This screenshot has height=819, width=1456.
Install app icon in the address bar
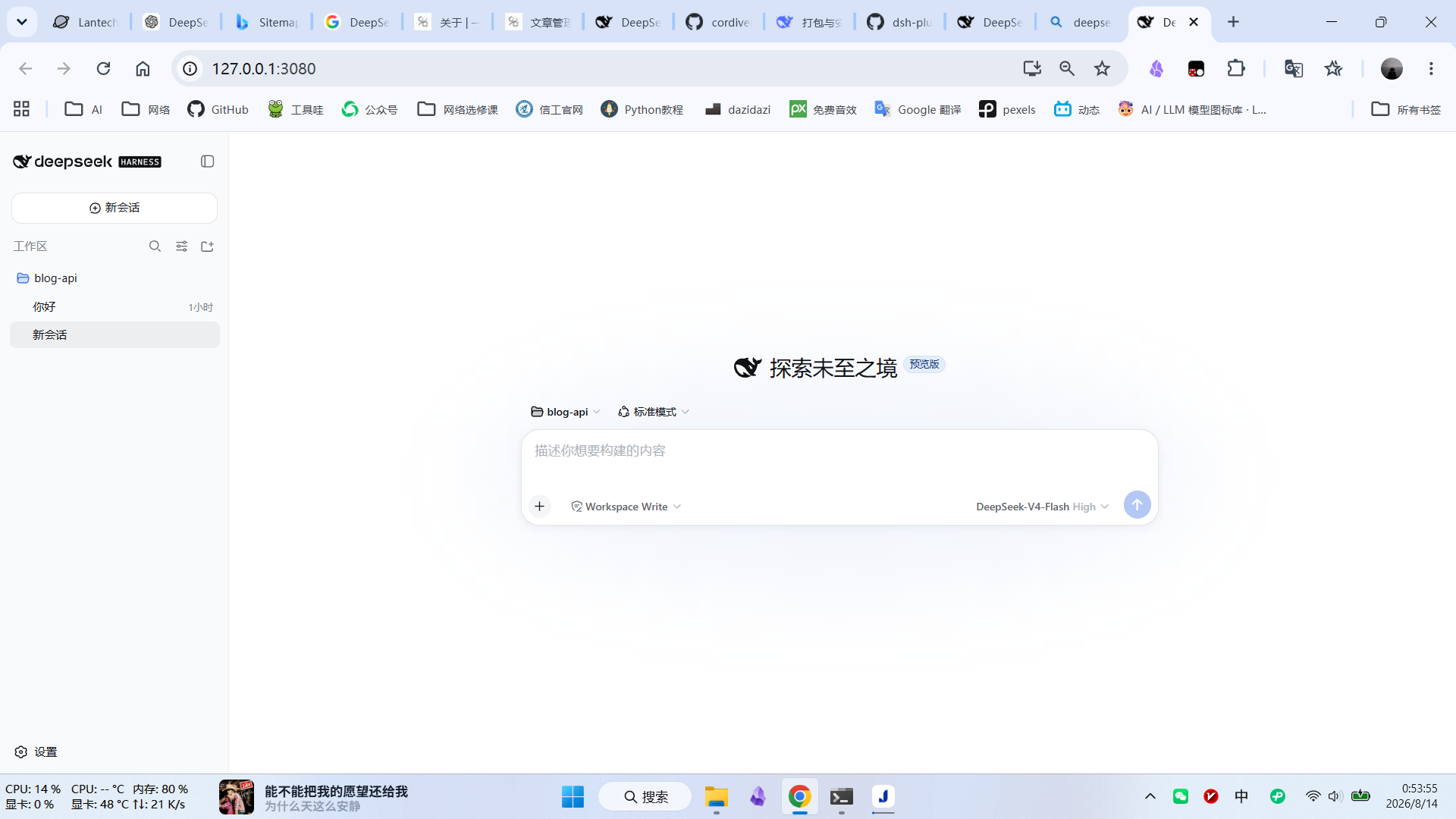(1032, 68)
